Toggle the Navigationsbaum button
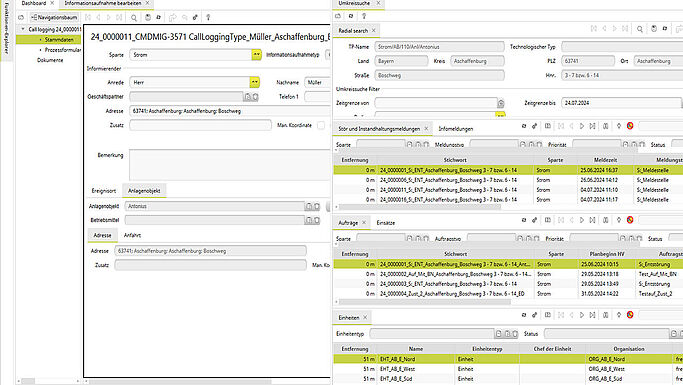Screen dimensions: 683x385 54,17
